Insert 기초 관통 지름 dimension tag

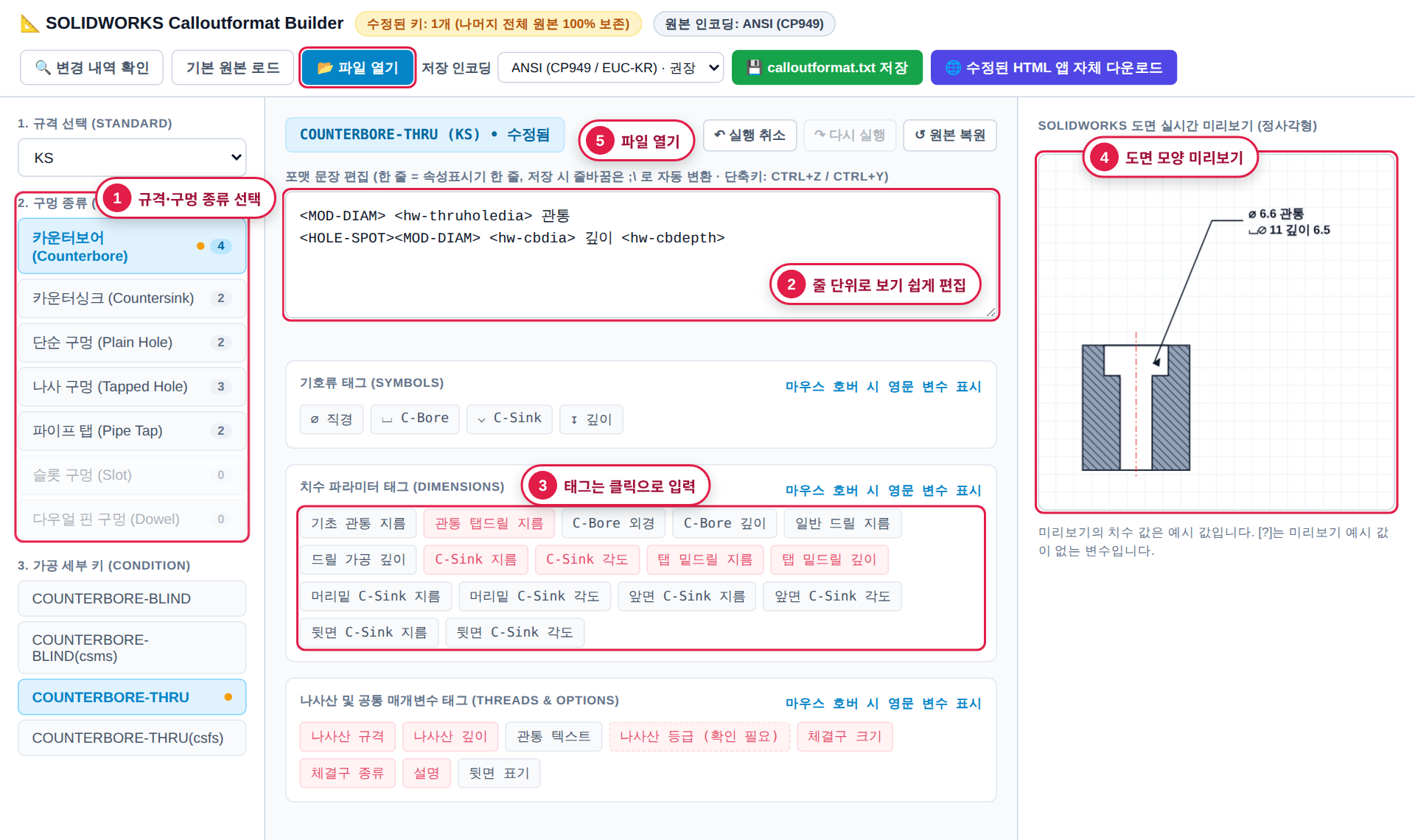tap(358, 523)
